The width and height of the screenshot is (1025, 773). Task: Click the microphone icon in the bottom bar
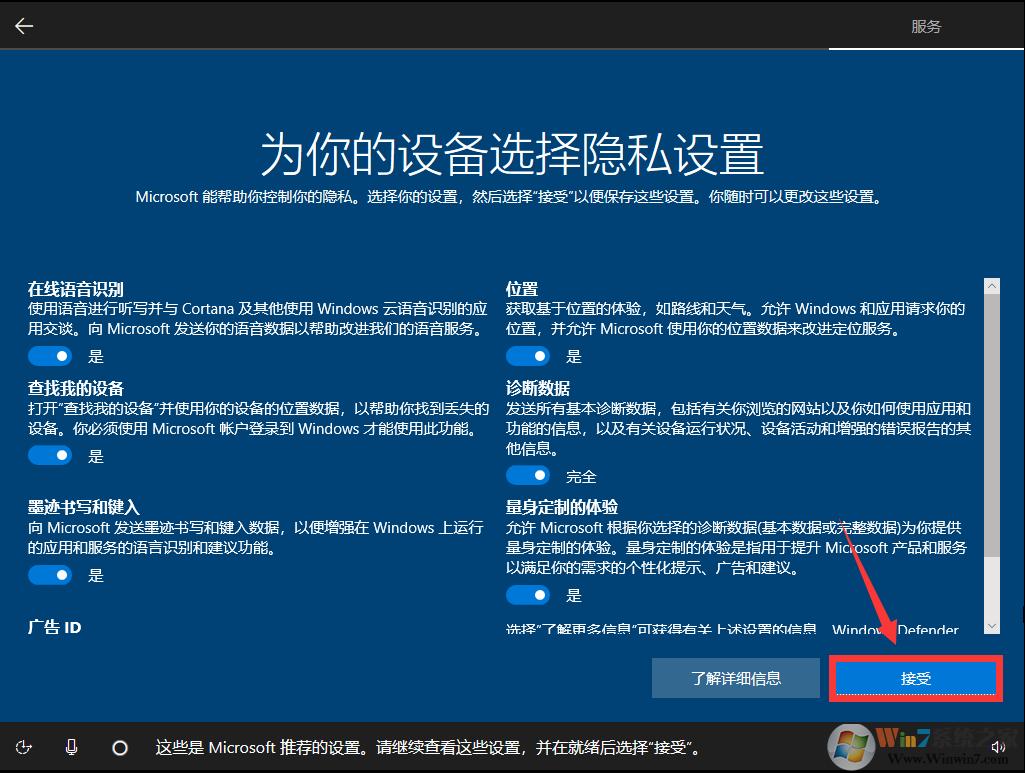[71, 747]
